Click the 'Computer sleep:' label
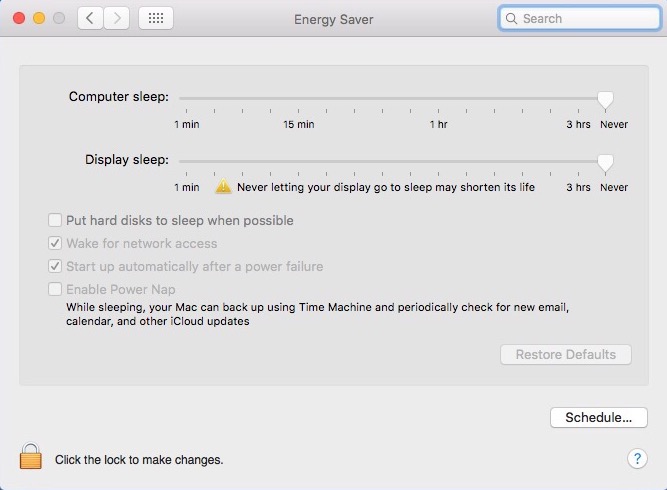The height and width of the screenshot is (490, 667). click(119, 97)
